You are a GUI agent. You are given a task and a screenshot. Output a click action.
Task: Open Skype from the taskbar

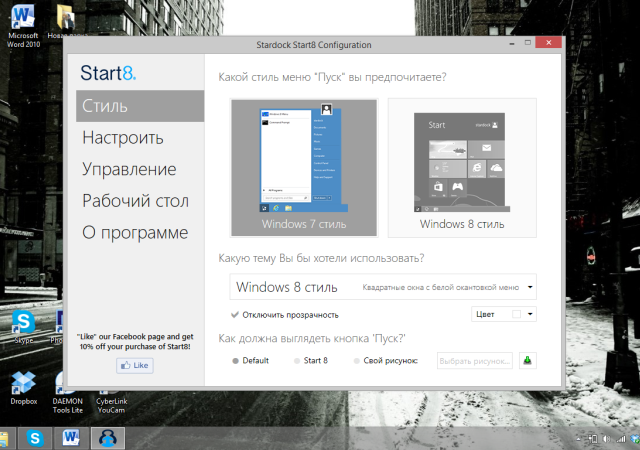coord(35,439)
